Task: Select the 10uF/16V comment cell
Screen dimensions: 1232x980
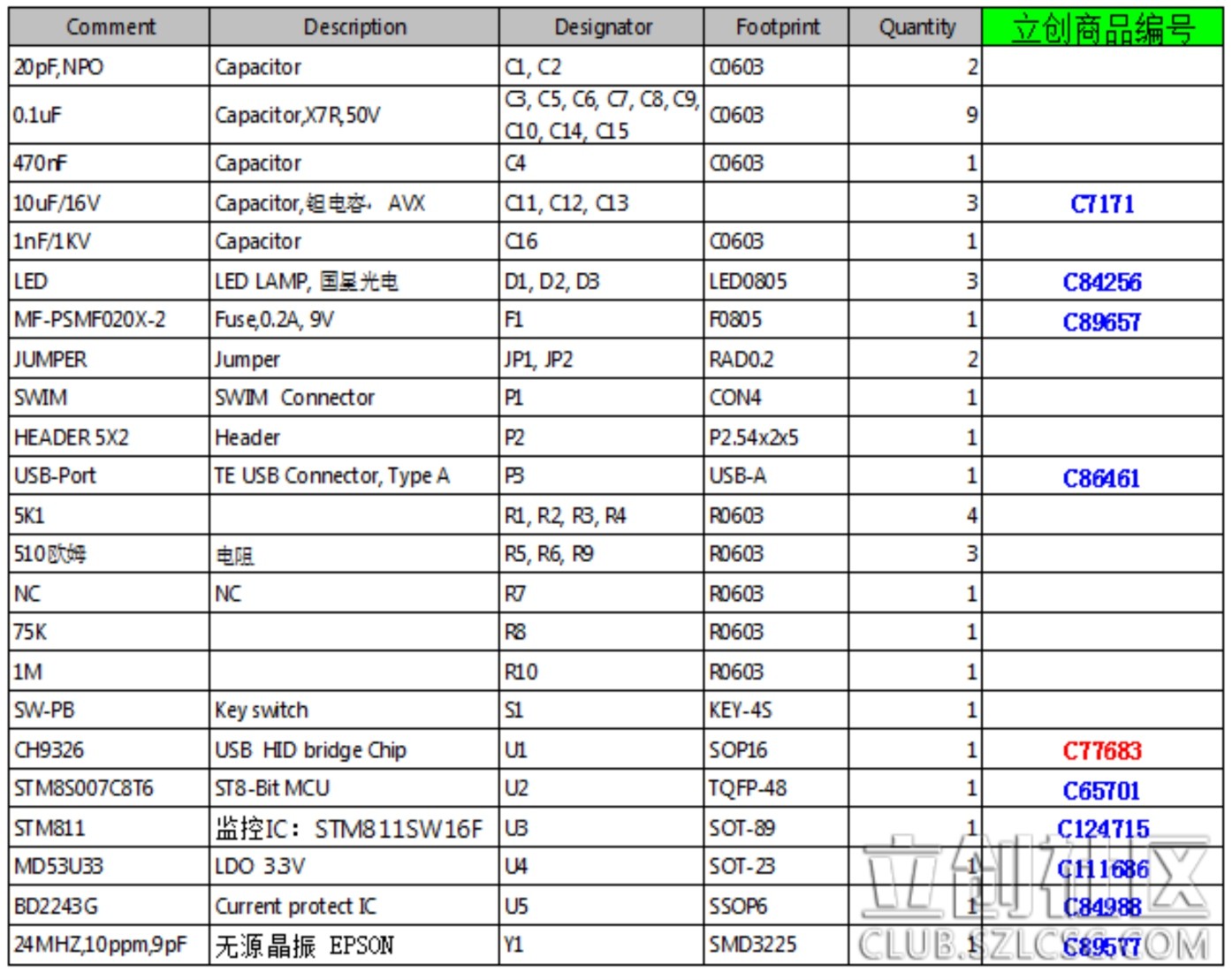Action: (110, 203)
